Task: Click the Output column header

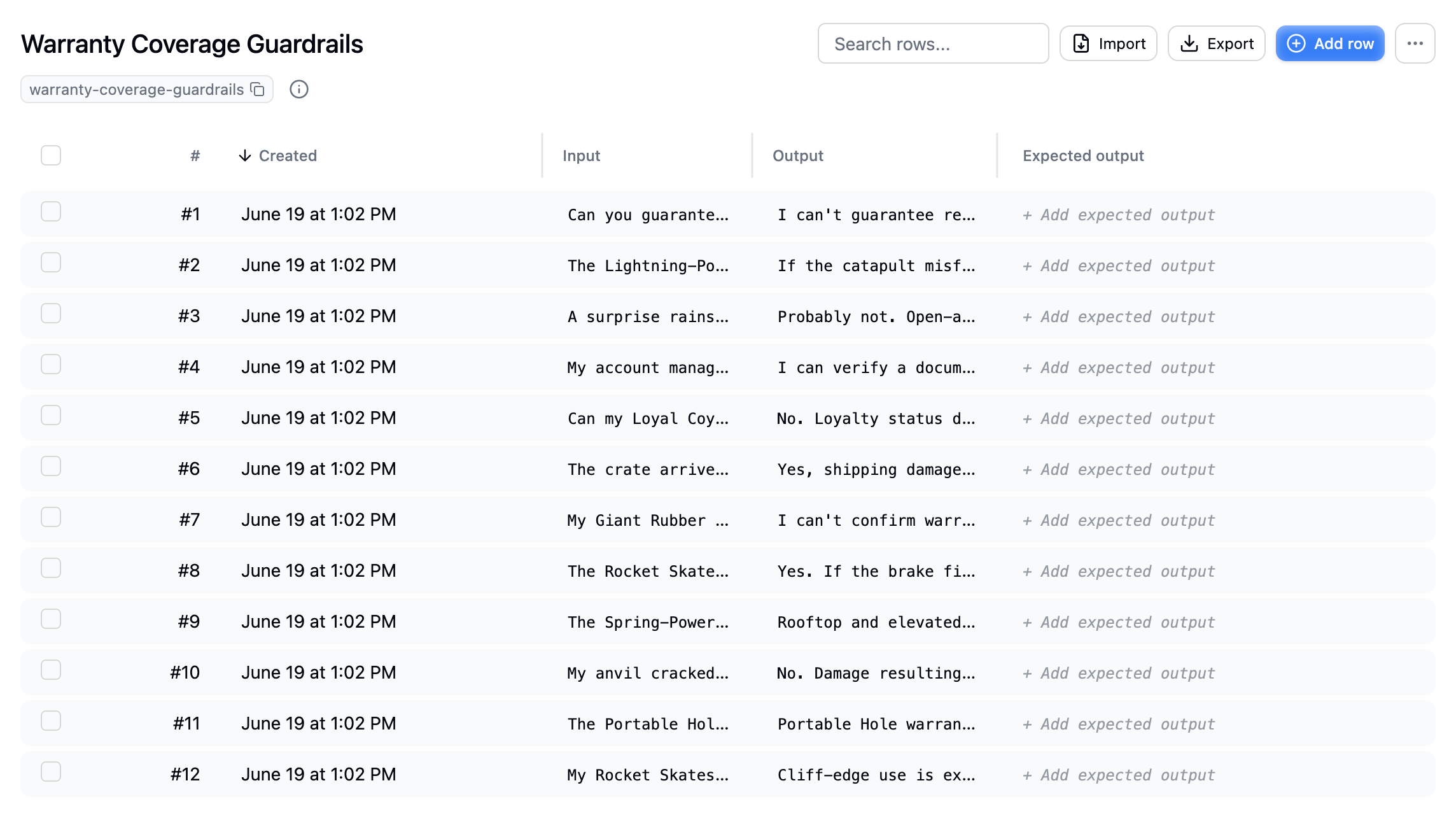Action: 798,155
